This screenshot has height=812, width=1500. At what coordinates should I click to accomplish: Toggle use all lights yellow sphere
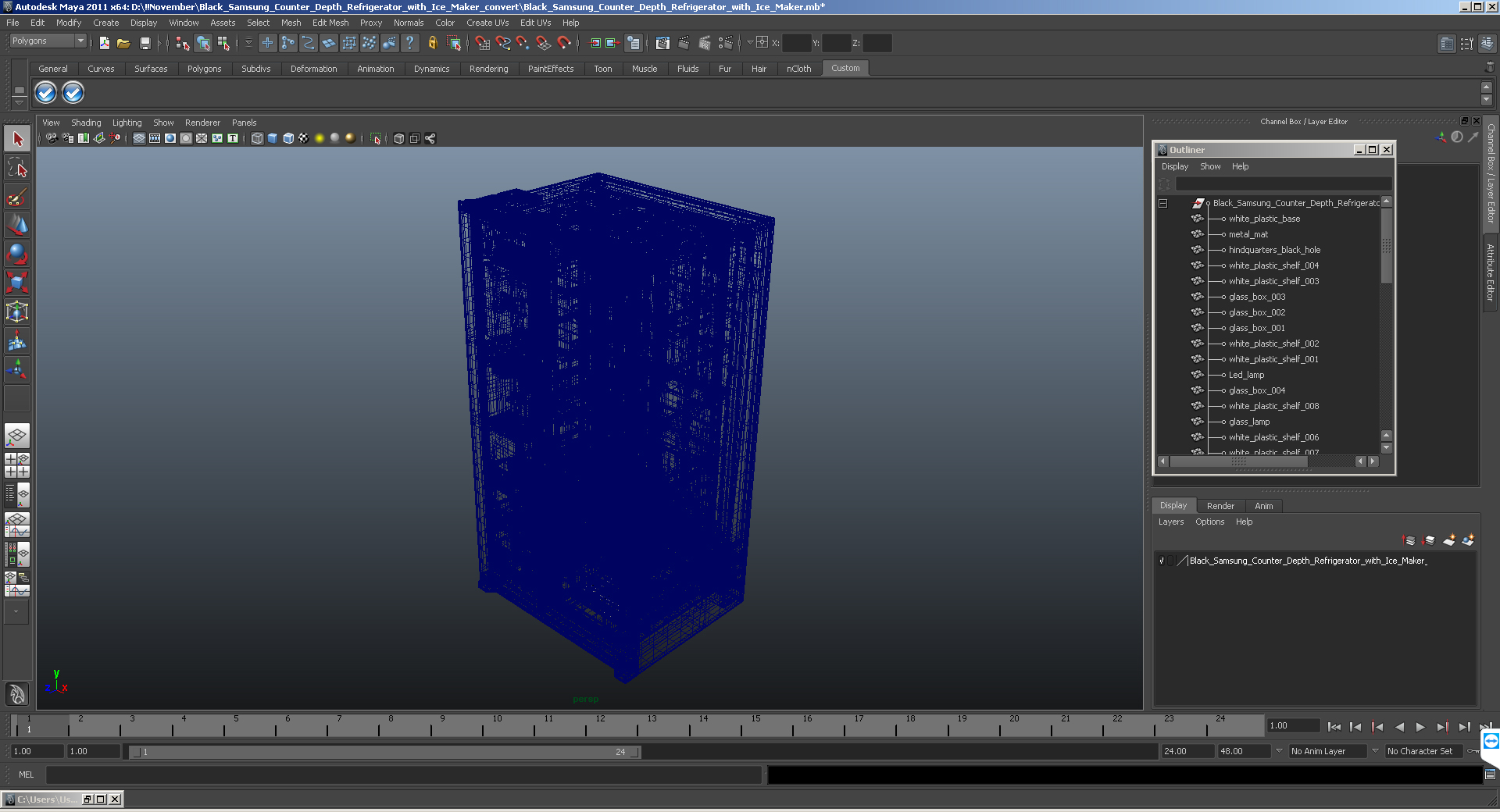[x=320, y=138]
